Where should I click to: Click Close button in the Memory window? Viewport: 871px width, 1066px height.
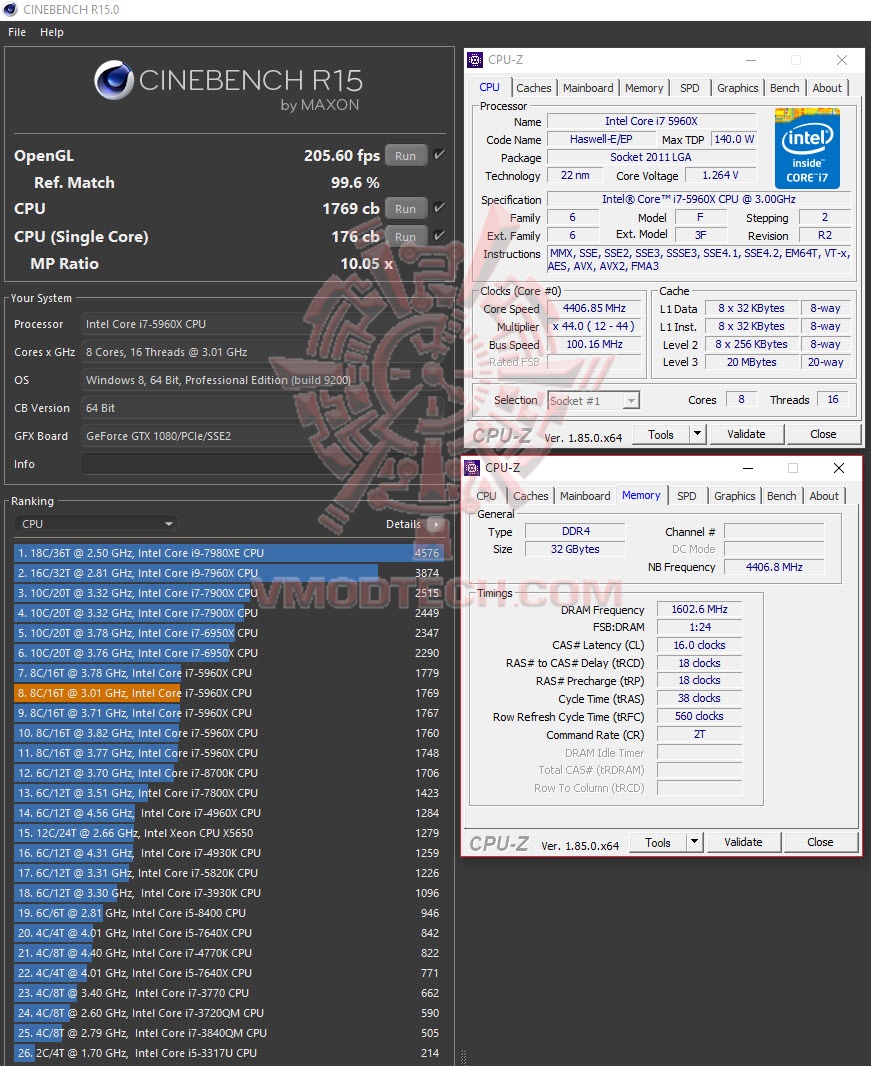pyautogui.click(x=821, y=842)
